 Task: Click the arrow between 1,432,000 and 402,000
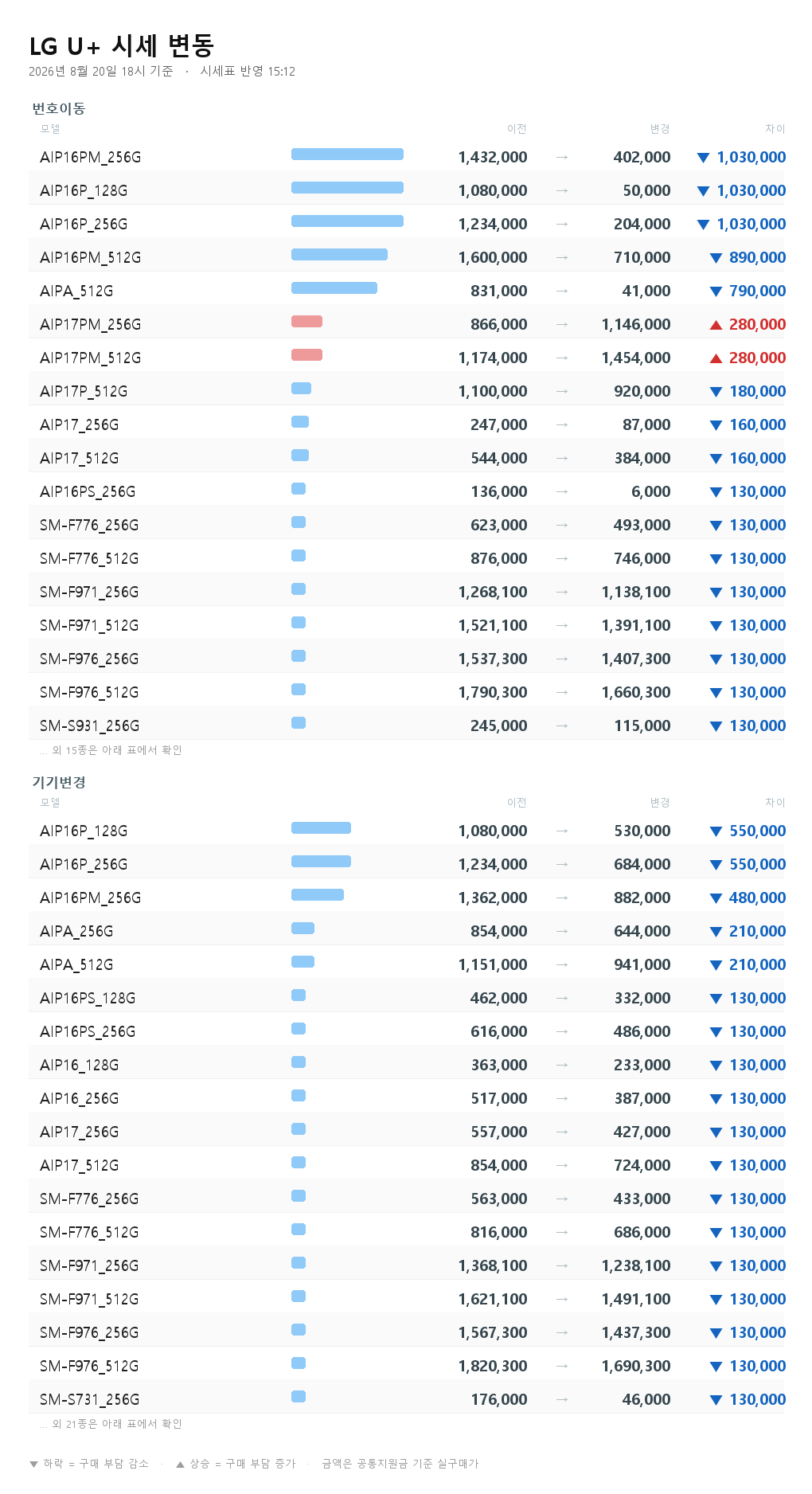pyautogui.click(x=562, y=158)
